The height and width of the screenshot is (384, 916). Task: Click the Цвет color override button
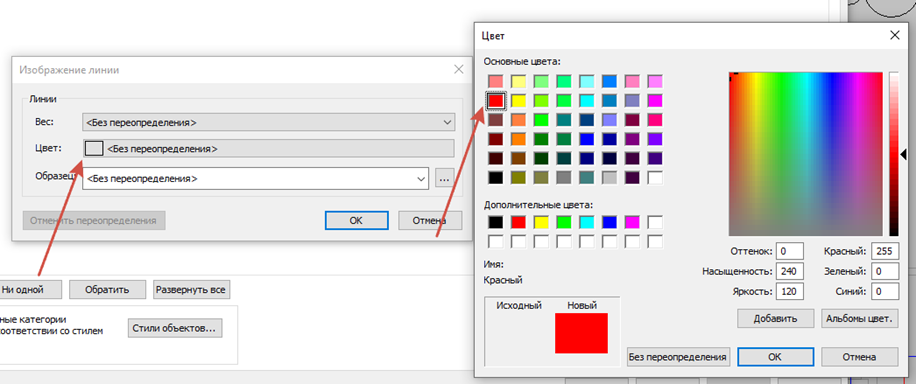(x=268, y=148)
